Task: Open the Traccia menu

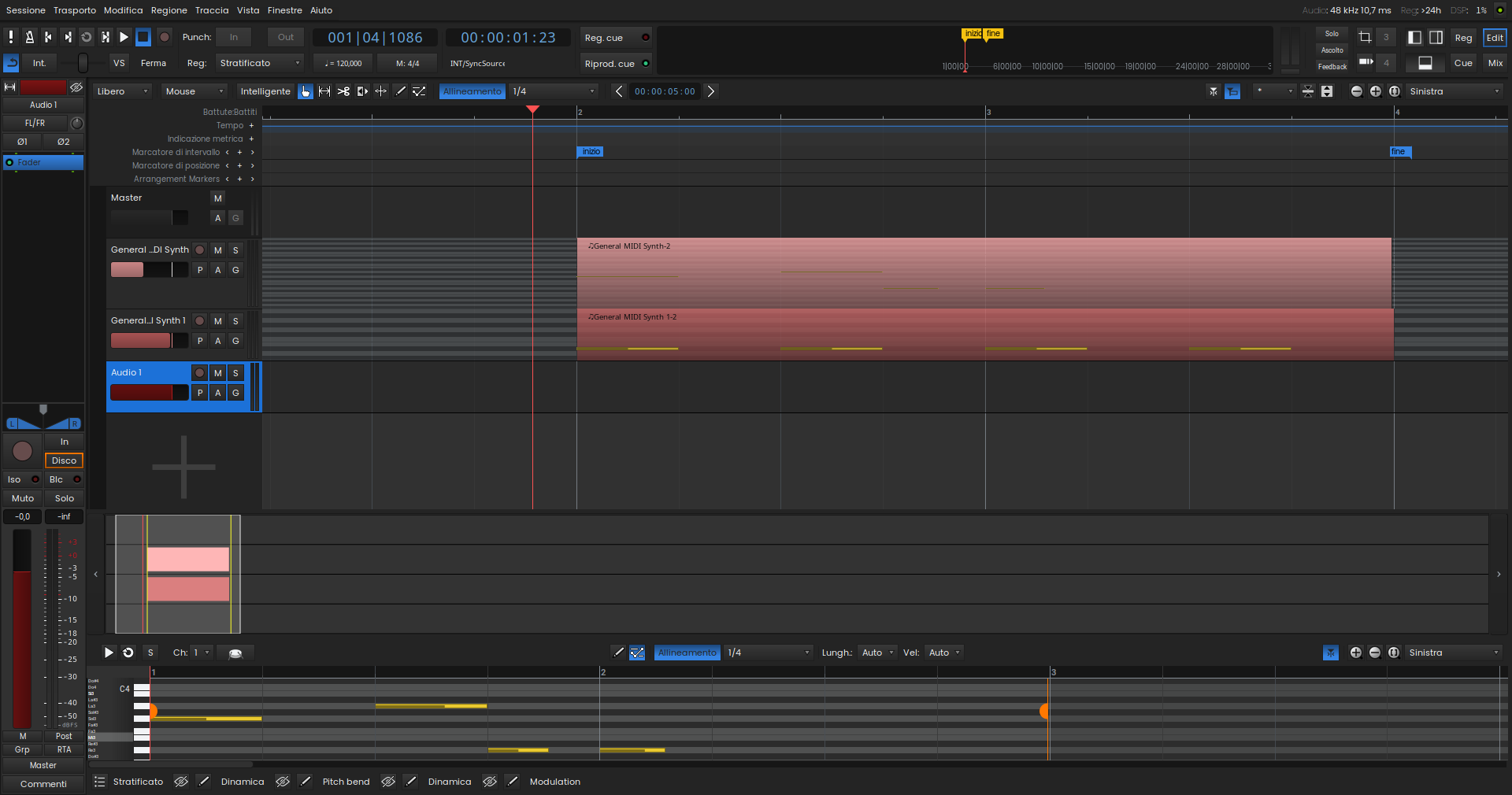Action: click(x=212, y=10)
